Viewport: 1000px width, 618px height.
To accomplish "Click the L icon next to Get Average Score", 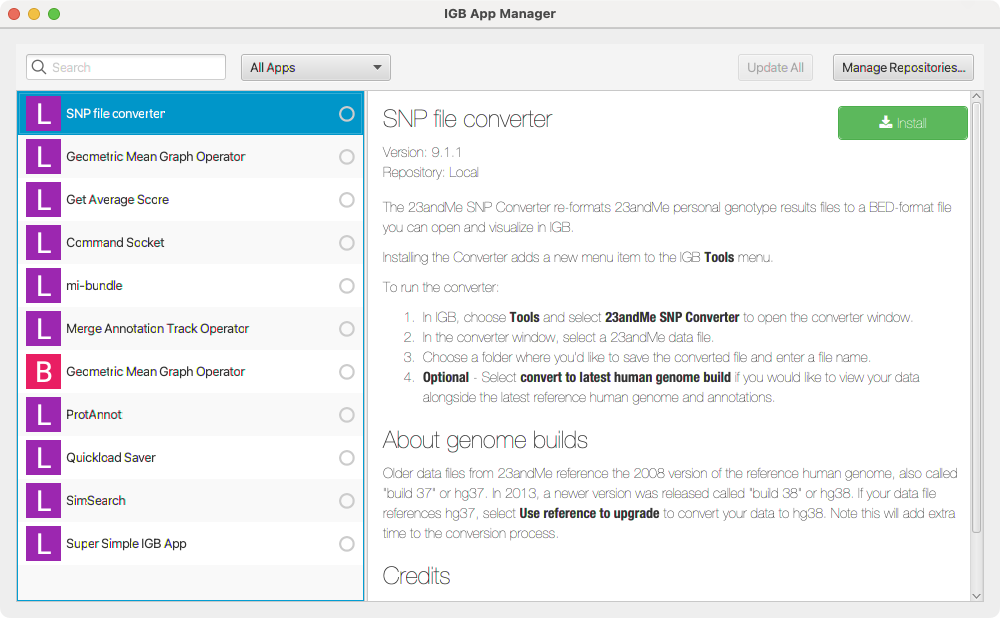I will tap(43, 199).
